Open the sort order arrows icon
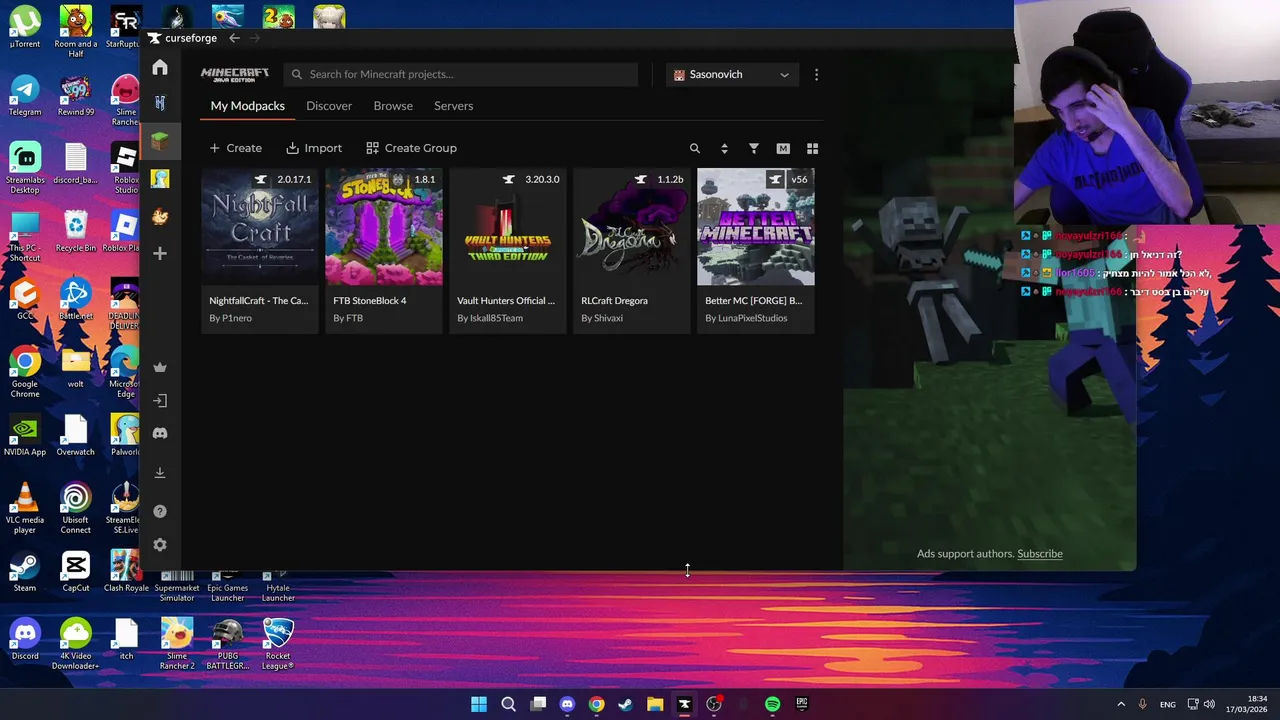 724,148
